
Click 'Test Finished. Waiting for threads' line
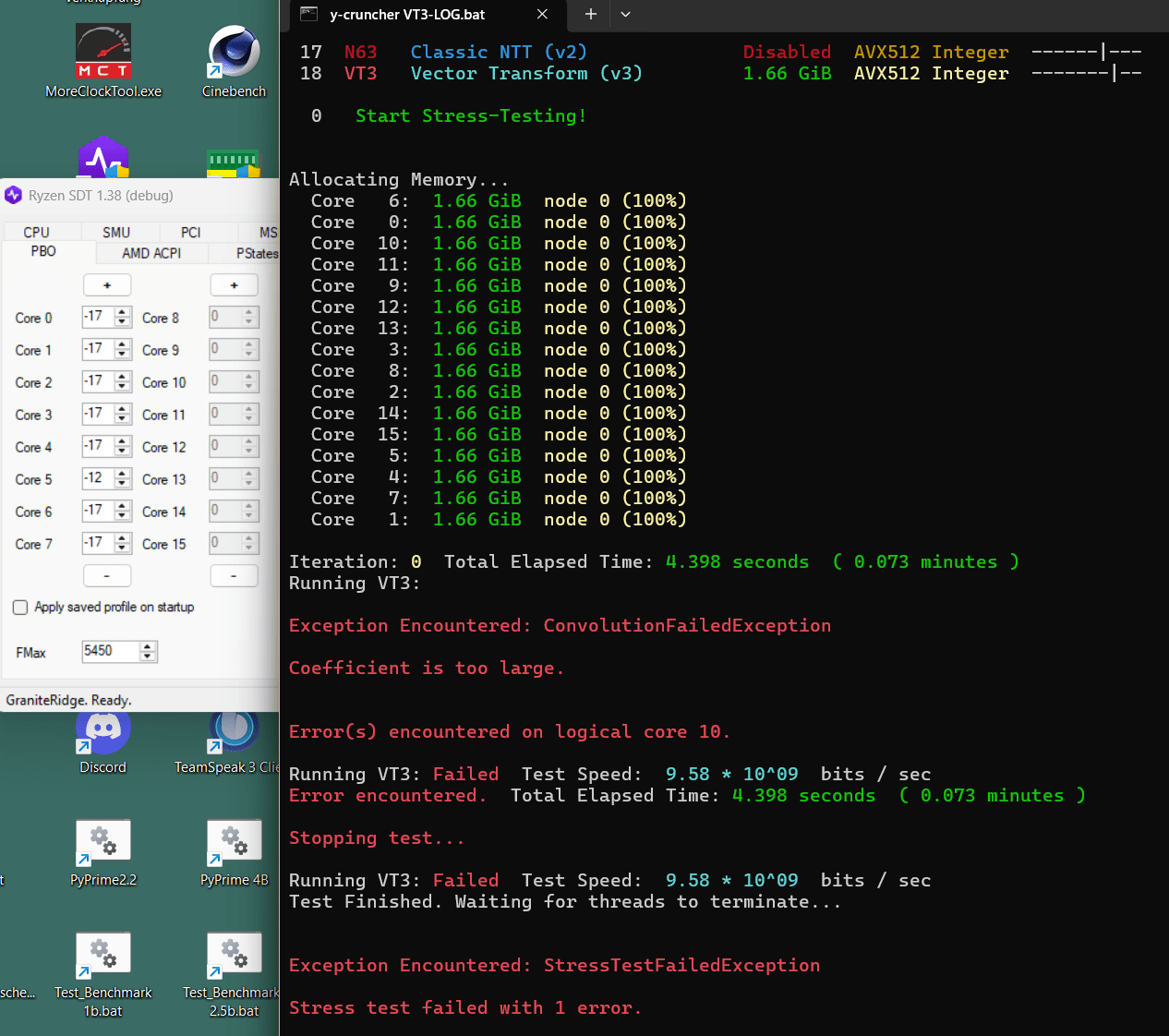point(565,901)
